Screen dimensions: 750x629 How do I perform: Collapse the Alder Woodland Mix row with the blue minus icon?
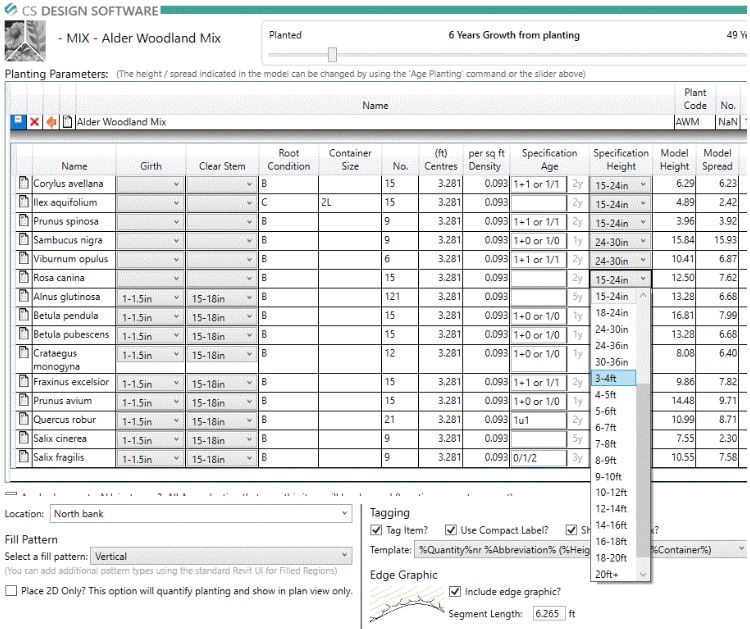18,121
